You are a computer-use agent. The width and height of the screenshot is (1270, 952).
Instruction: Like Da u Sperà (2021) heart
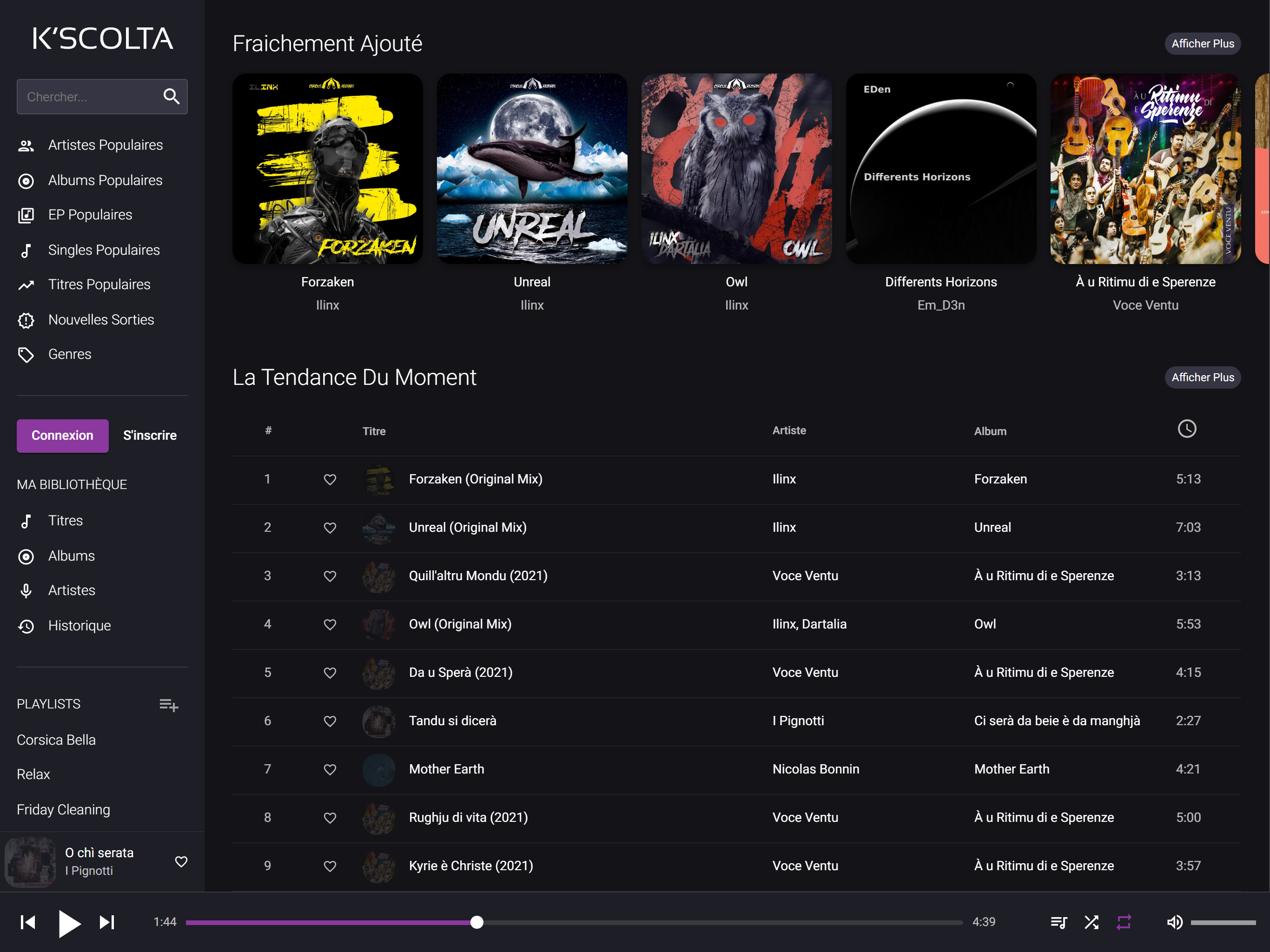click(330, 672)
